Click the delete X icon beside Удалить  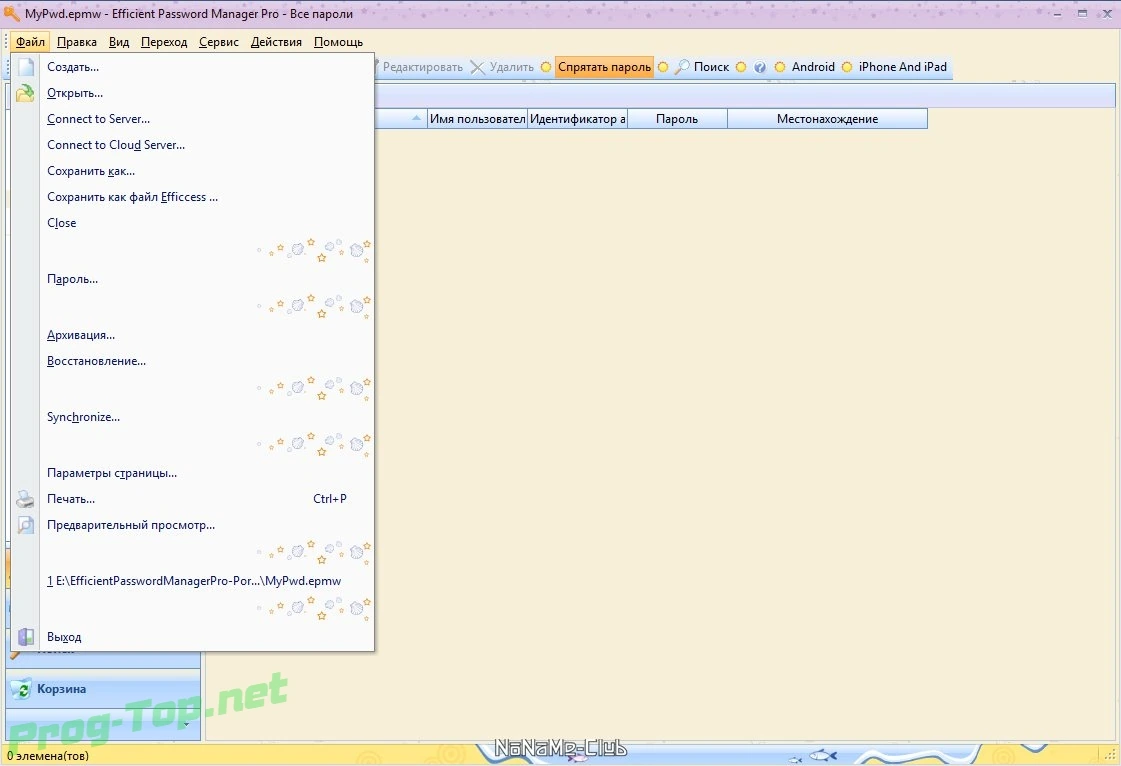coord(478,67)
